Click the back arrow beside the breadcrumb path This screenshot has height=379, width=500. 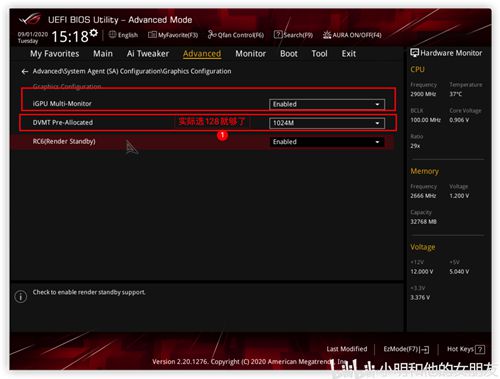25,71
